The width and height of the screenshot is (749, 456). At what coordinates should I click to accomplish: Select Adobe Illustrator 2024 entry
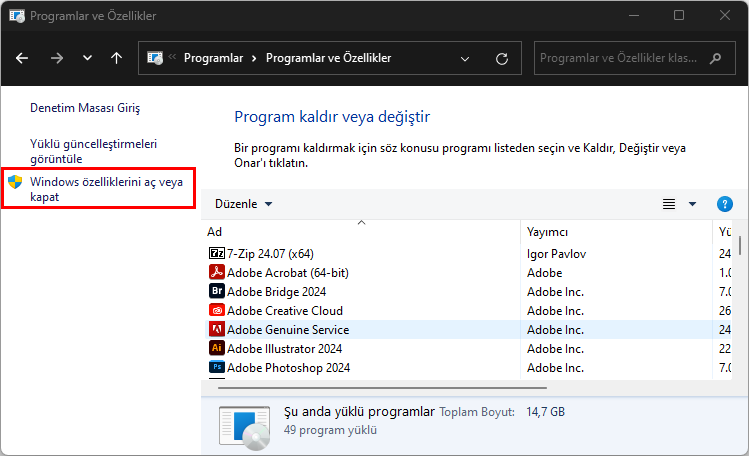285,349
